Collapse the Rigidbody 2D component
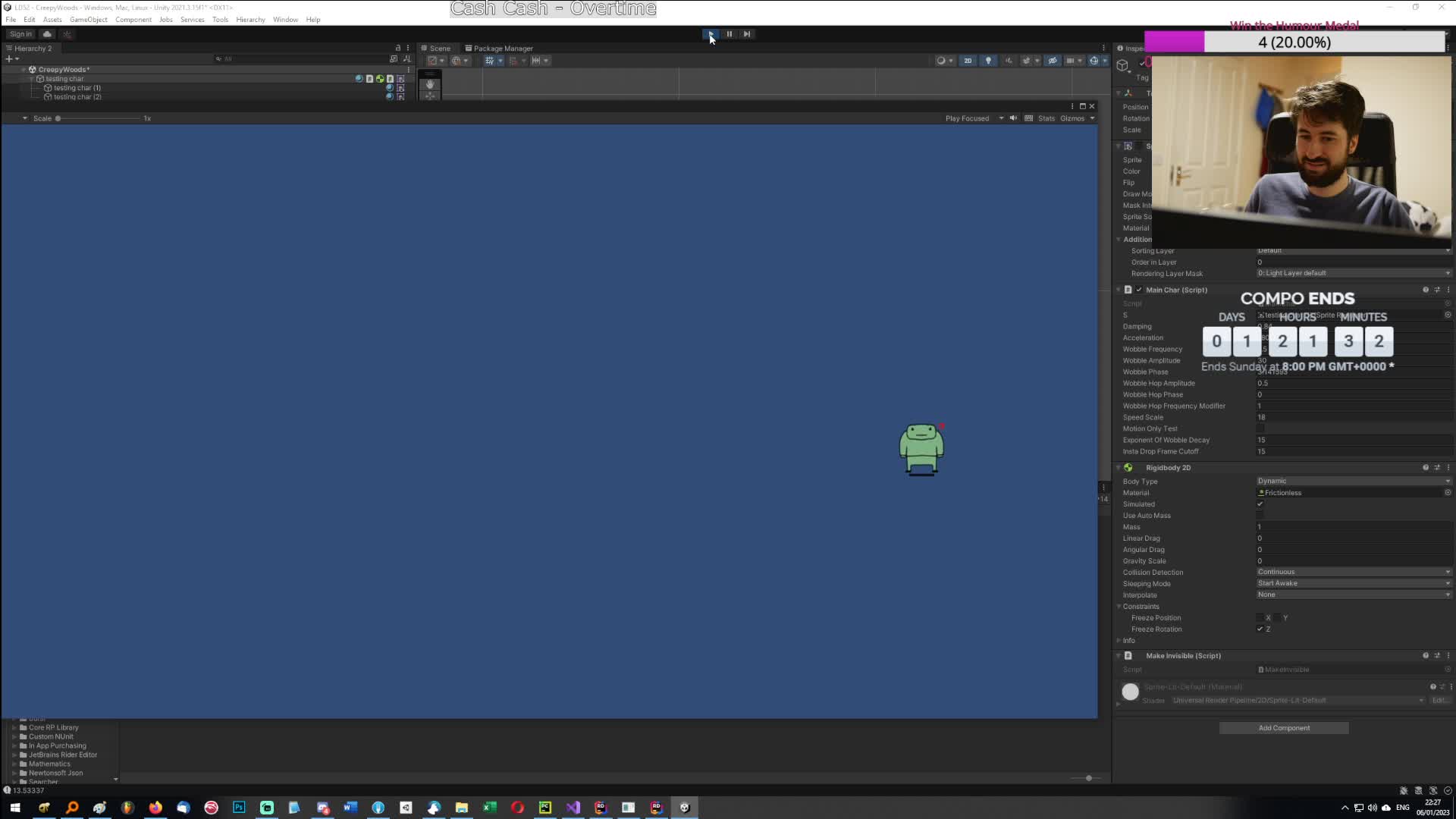The height and width of the screenshot is (819, 1456). (1119, 468)
